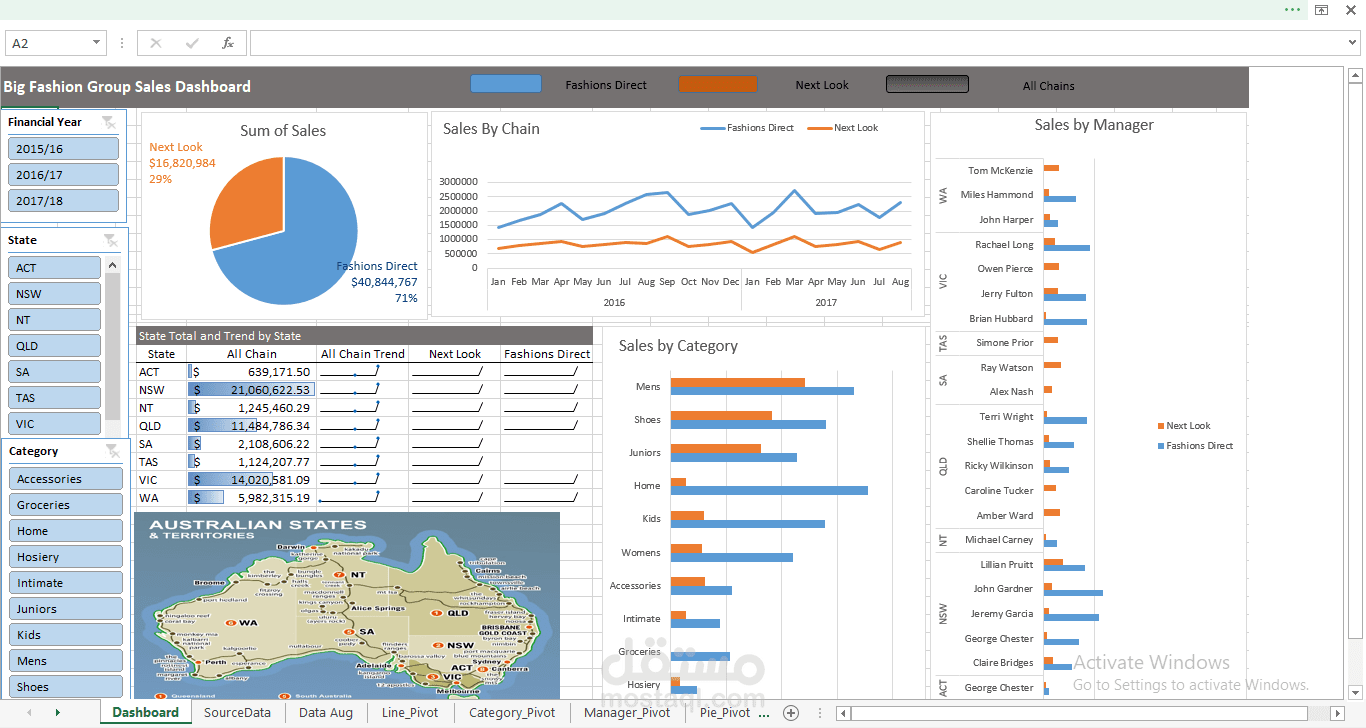
Task: Expand the formula bar chevron
Action: 1352,43
